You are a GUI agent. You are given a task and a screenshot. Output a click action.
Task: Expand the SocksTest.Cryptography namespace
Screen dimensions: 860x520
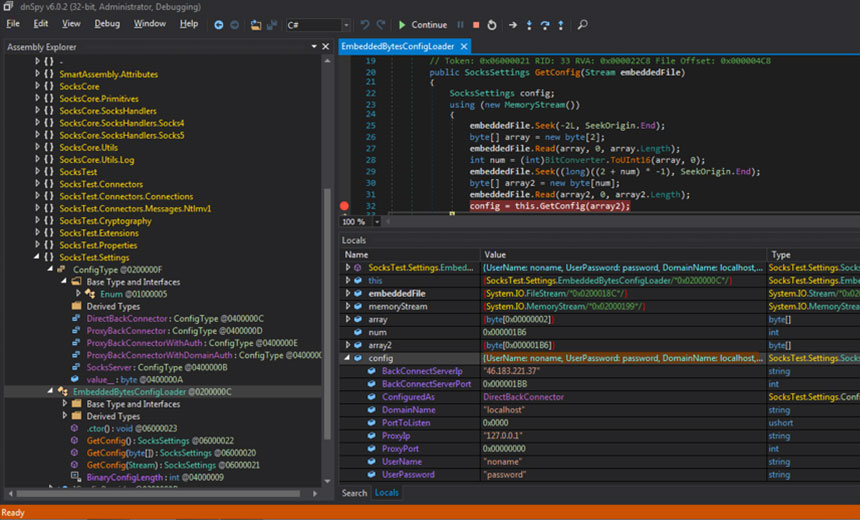[37, 221]
